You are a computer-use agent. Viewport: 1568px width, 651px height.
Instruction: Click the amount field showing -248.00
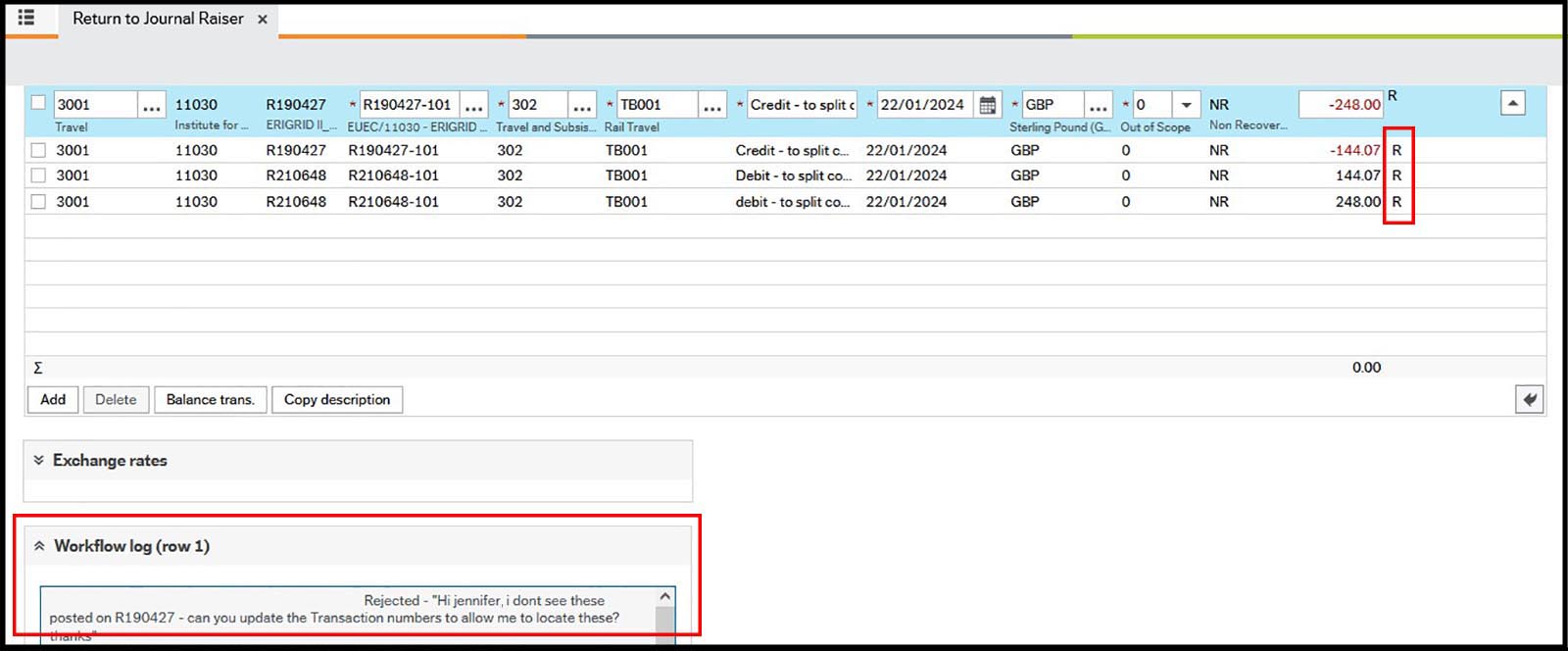pos(1340,105)
